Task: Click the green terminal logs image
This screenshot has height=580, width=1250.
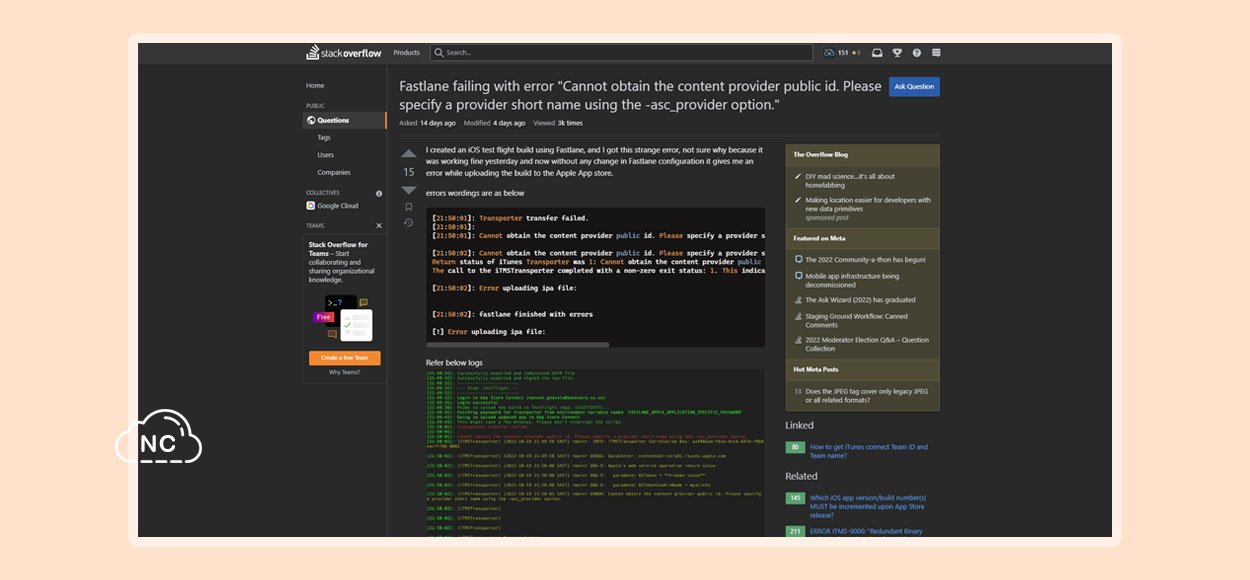Action: click(x=595, y=454)
